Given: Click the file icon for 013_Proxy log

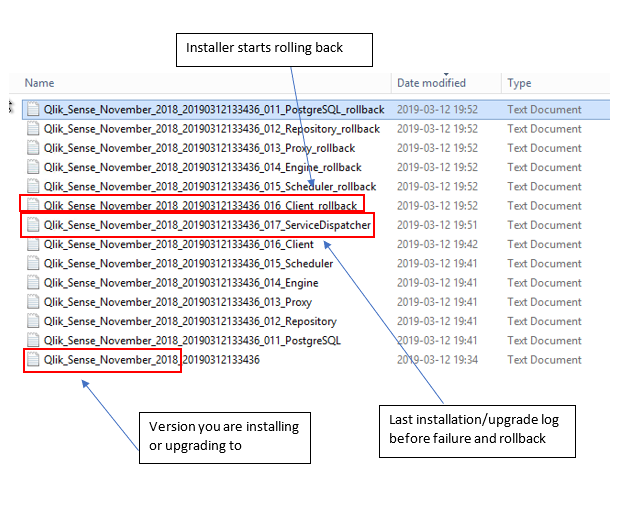Looking at the screenshot, I should pyautogui.click(x=33, y=302).
